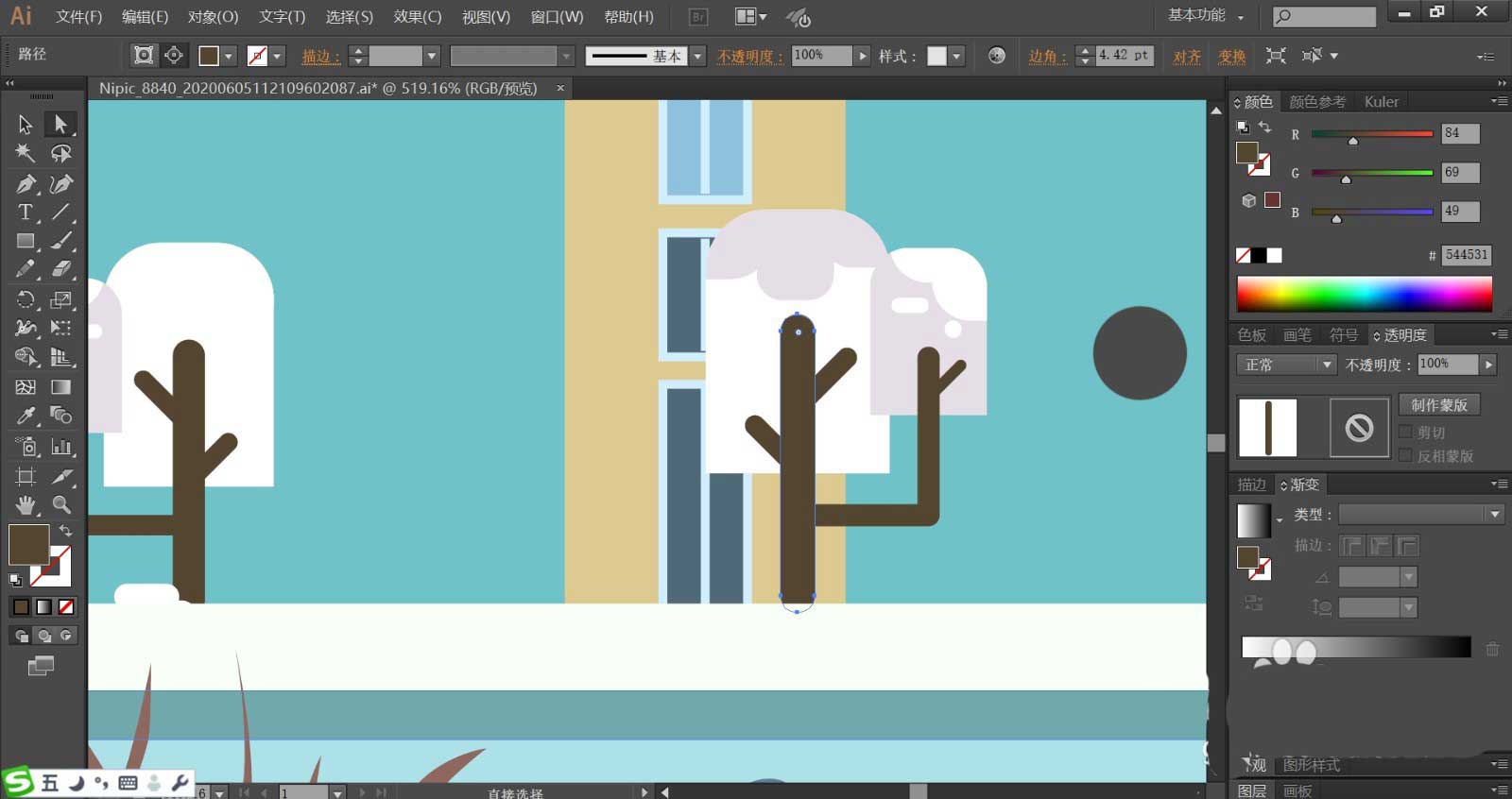1512x799 pixels.
Task: Adjust the R red color slider
Action: (x=1372, y=135)
